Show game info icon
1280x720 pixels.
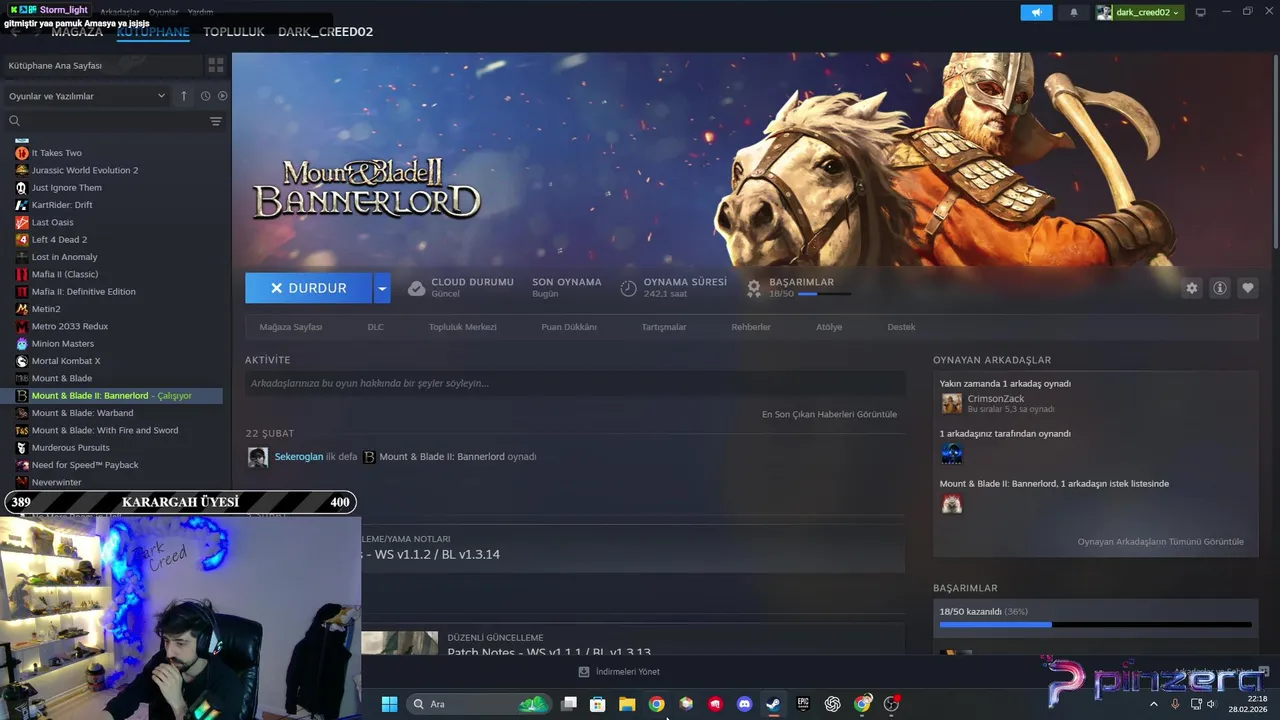(1220, 288)
